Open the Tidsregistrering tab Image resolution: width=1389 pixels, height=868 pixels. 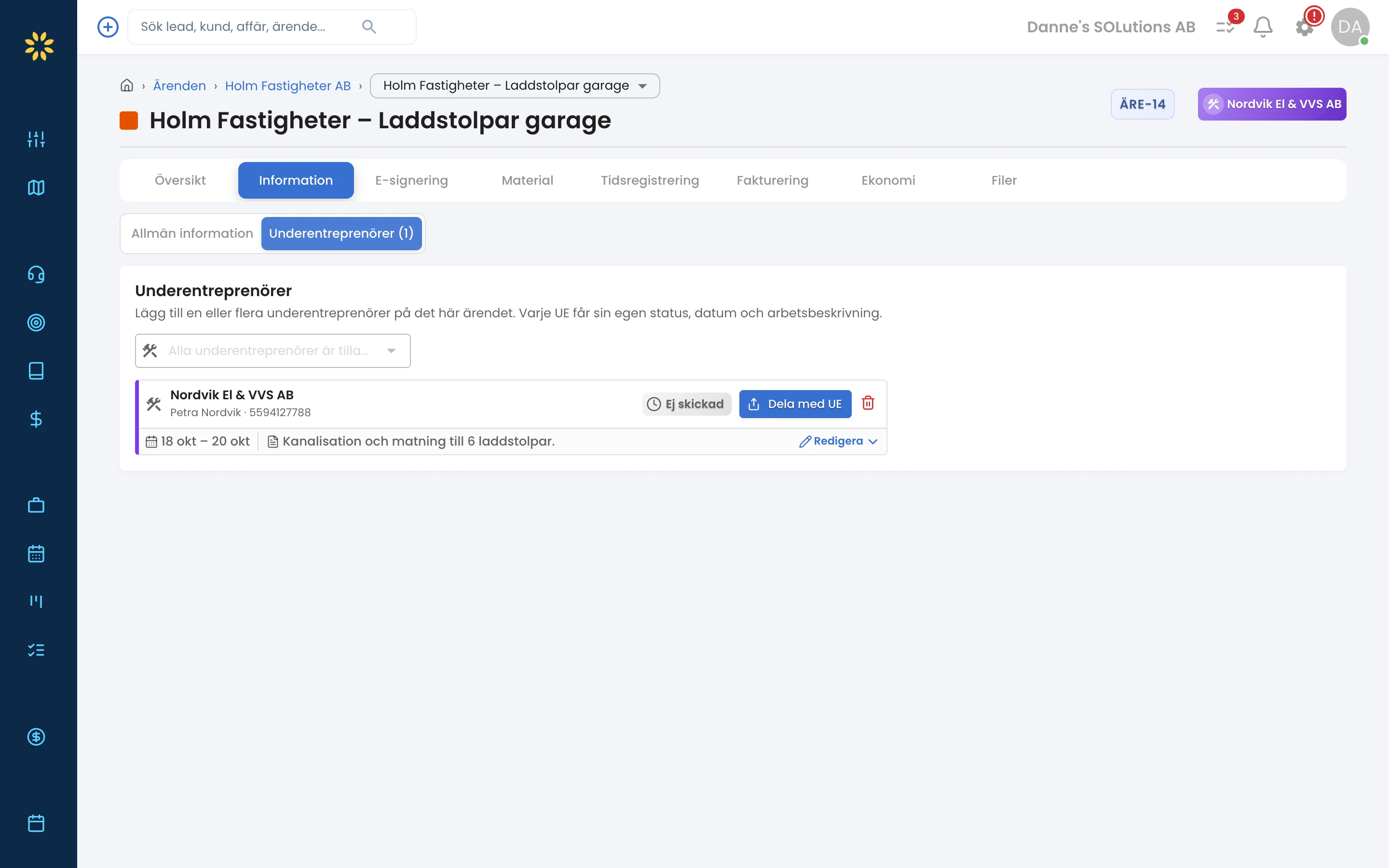(x=650, y=180)
